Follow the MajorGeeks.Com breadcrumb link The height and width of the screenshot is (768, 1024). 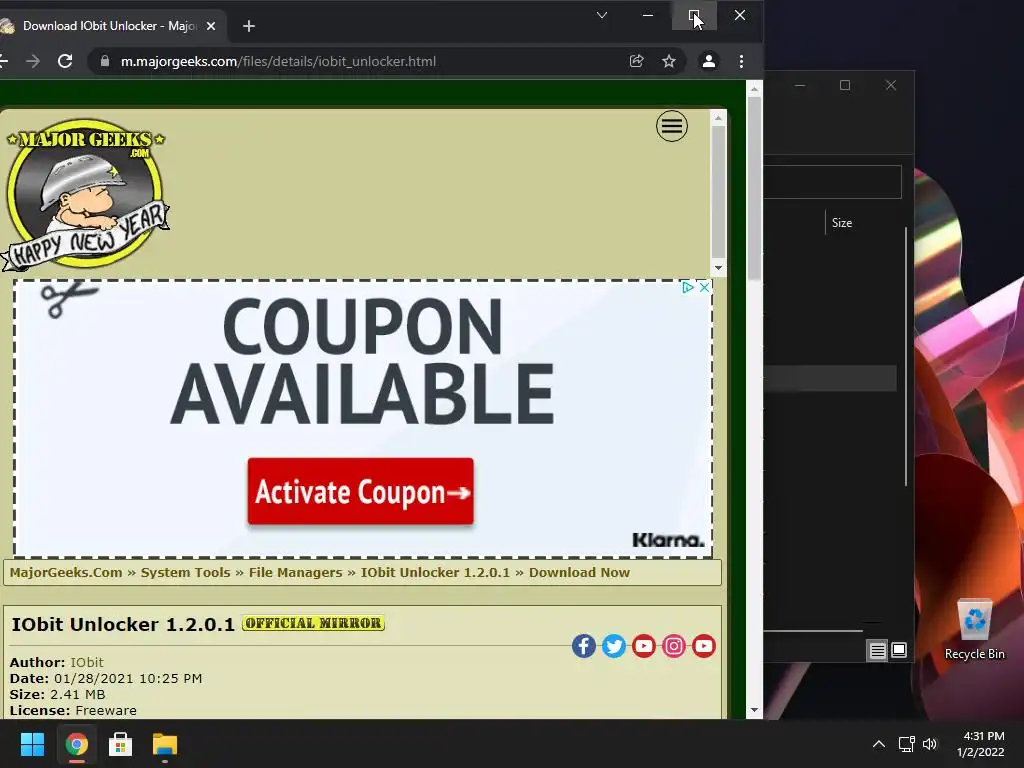pyautogui.click(x=66, y=573)
